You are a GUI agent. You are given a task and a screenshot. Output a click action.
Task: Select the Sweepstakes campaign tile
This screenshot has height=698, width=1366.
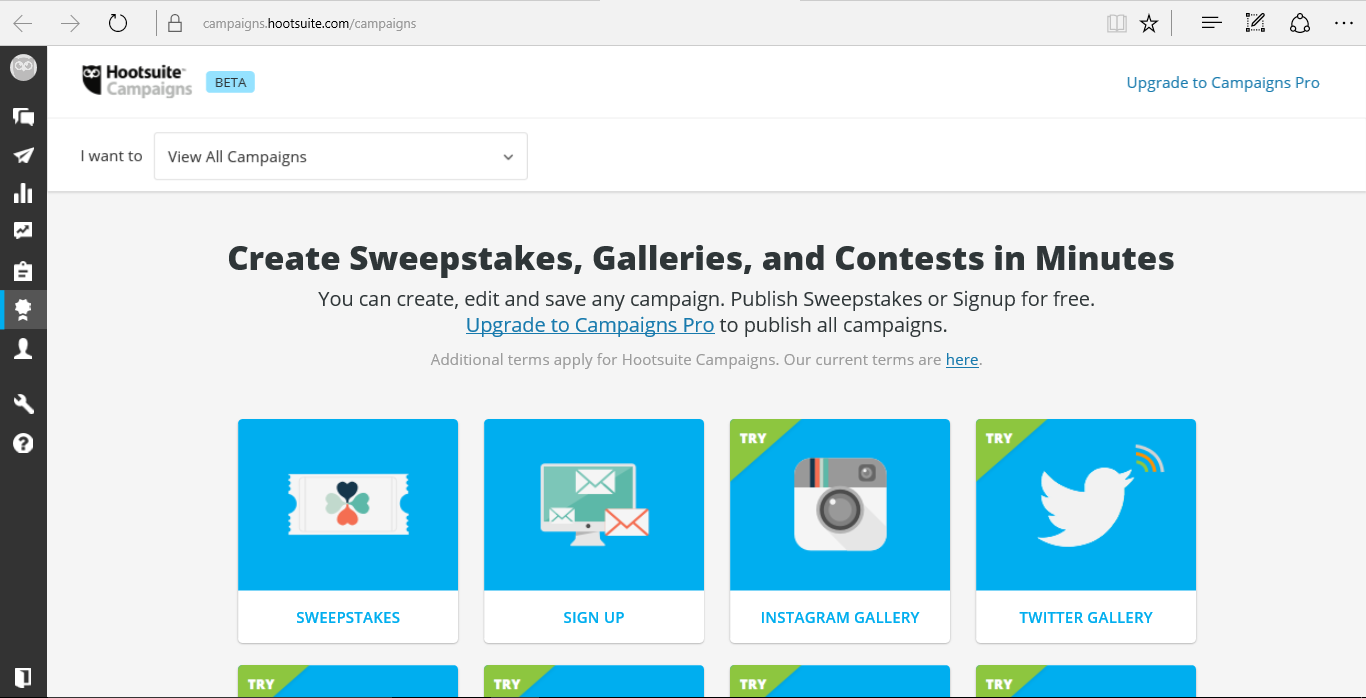coord(348,530)
